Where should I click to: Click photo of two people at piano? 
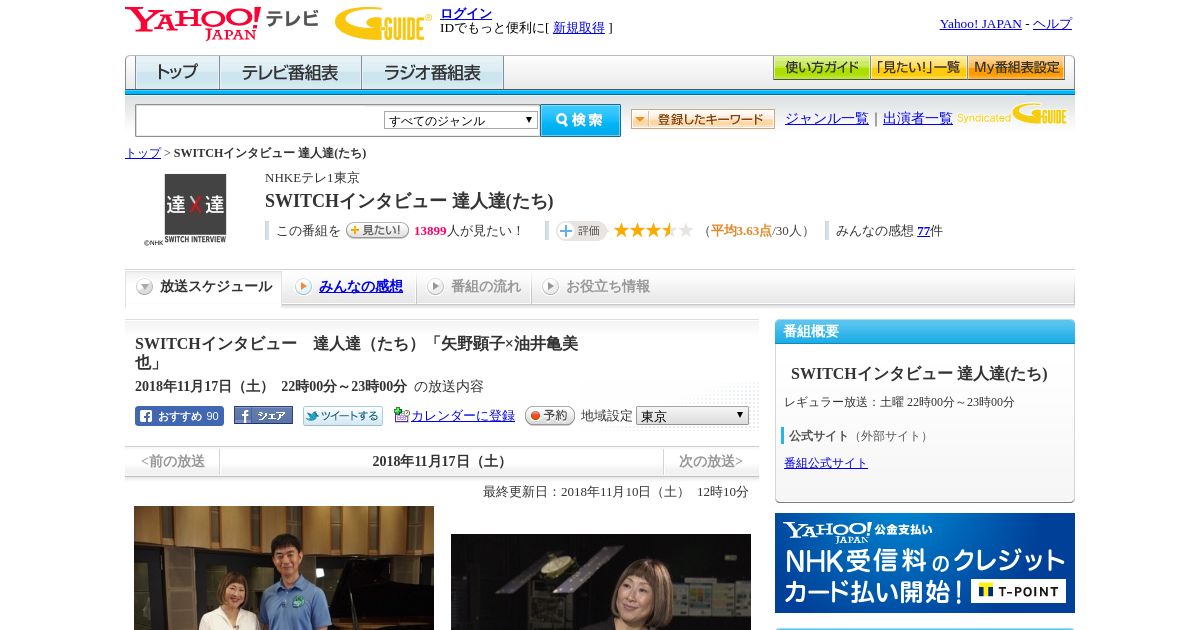[x=284, y=568]
